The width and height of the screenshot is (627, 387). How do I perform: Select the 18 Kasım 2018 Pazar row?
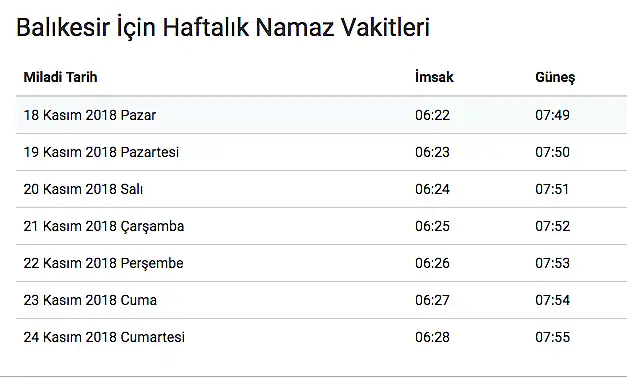[x=321, y=115]
